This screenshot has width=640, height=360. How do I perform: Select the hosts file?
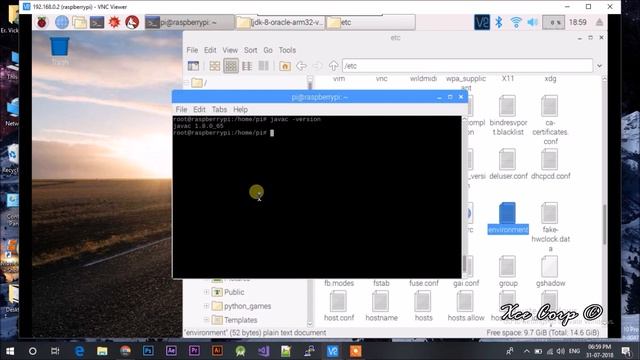click(x=423, y=306)
